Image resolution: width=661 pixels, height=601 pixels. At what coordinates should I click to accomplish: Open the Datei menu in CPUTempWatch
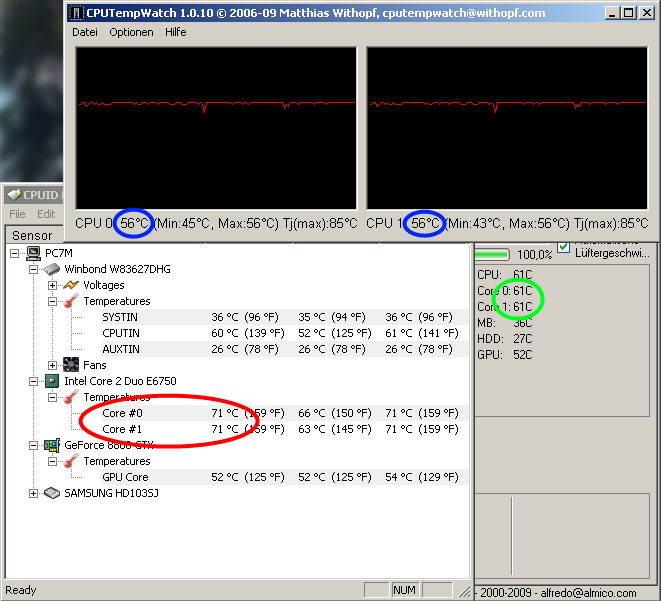click(x=85, y=32)
